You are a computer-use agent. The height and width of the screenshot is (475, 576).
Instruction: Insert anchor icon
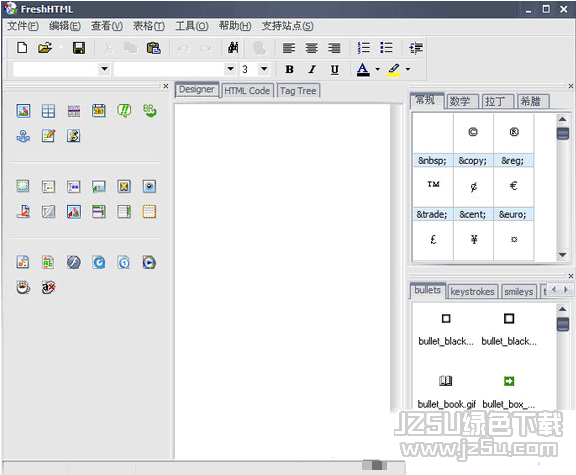[23, 136]
